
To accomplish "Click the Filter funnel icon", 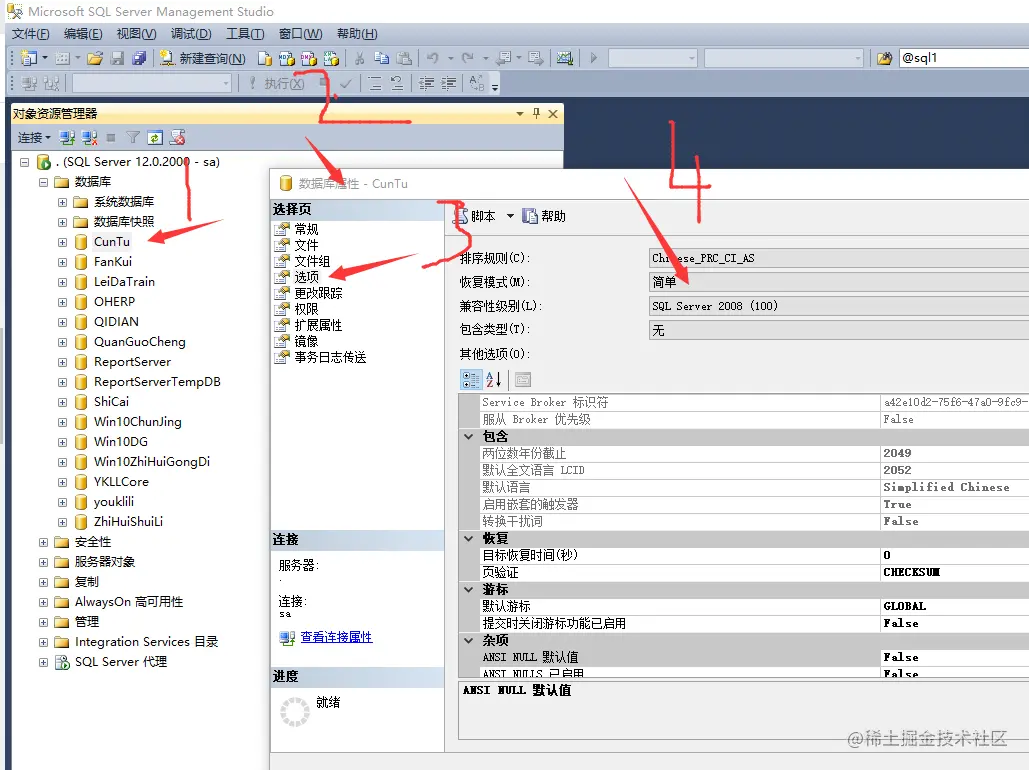I will pyautogui.click(x=133, y=138).
